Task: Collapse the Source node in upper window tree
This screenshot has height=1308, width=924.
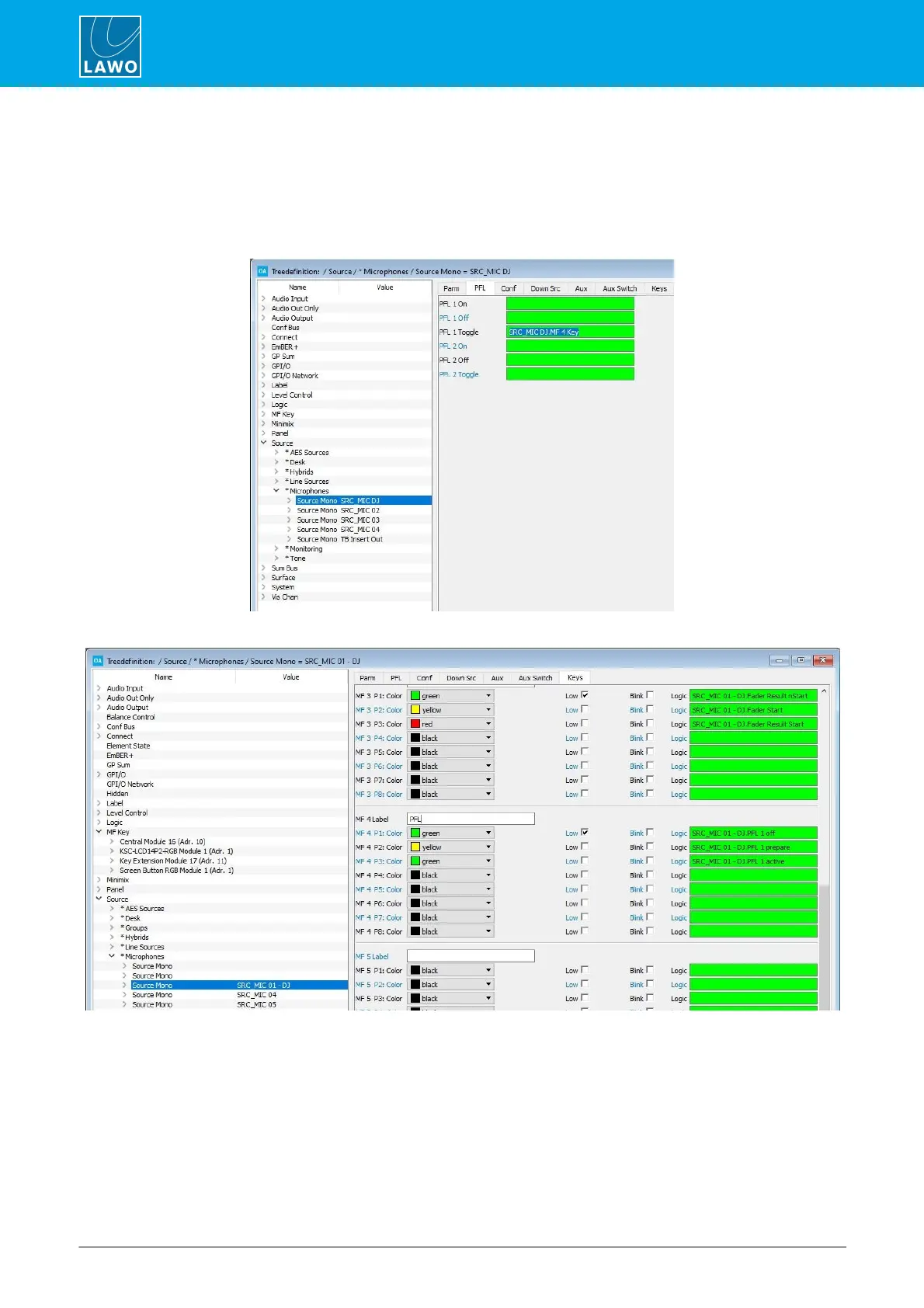Action: coord(263,443)
